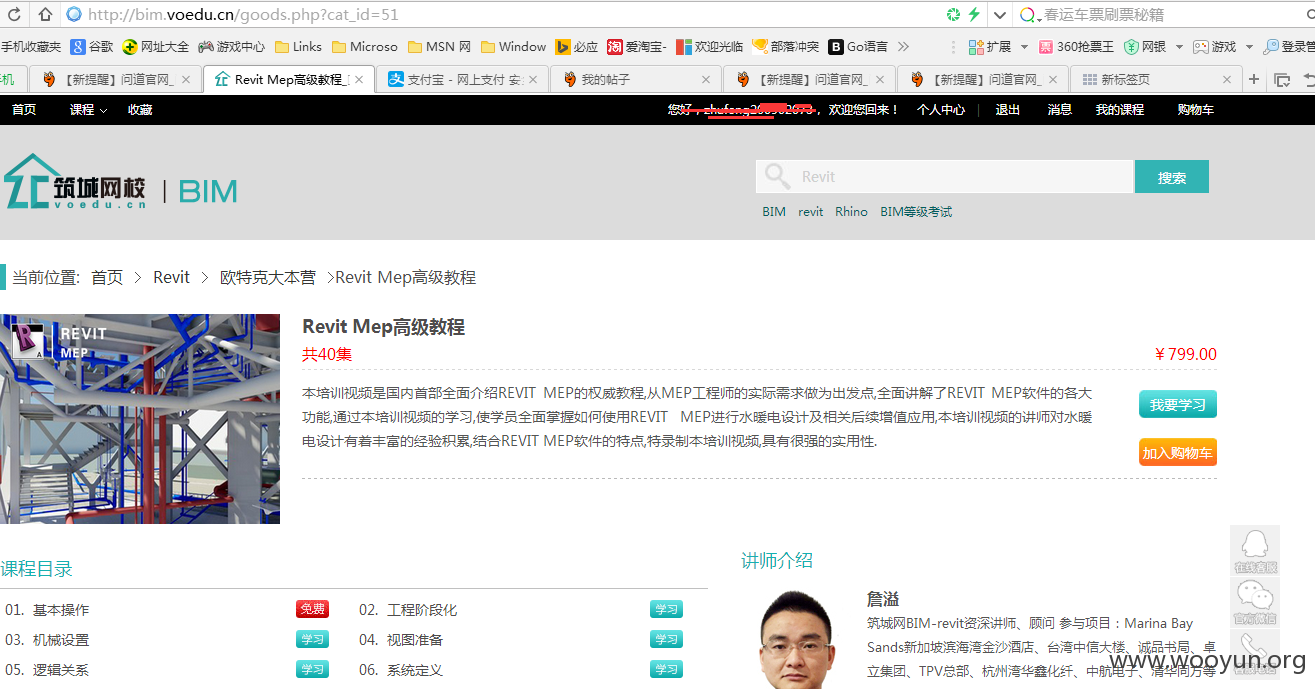Click 收藏 in the site navigation
Viewport: 1315px width, 689px height.
click(140, 110)
